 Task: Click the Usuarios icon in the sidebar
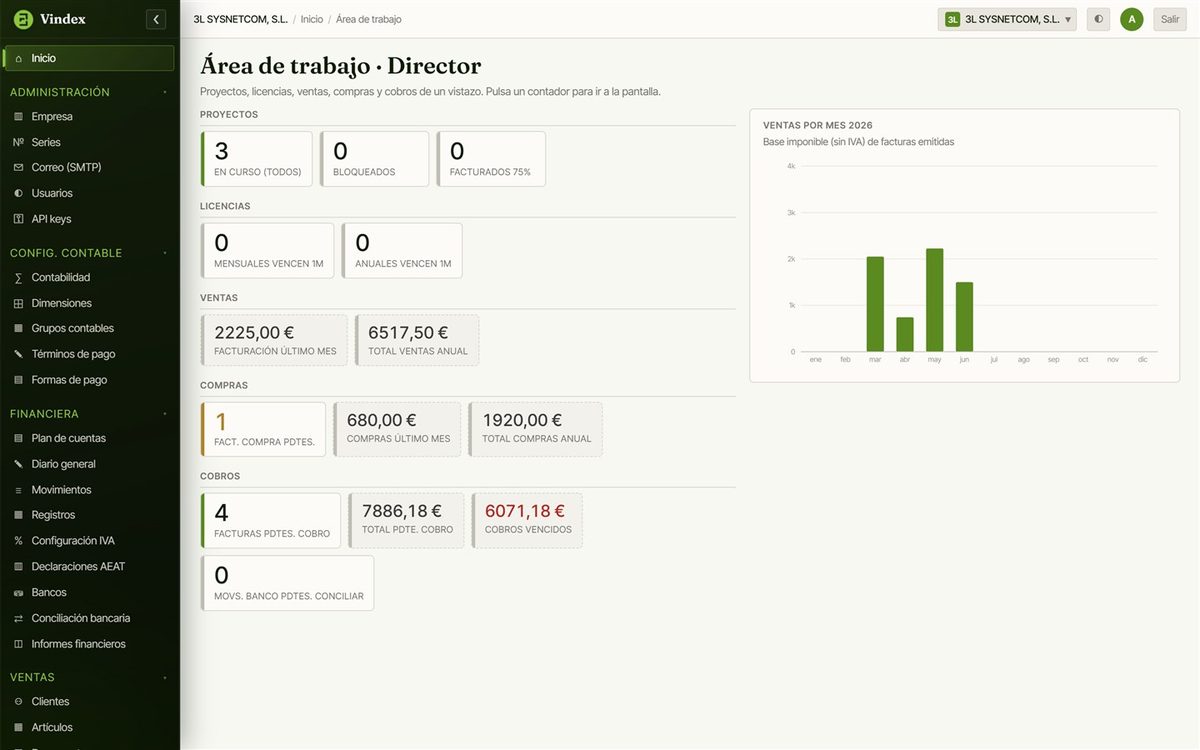pos(18,193)
